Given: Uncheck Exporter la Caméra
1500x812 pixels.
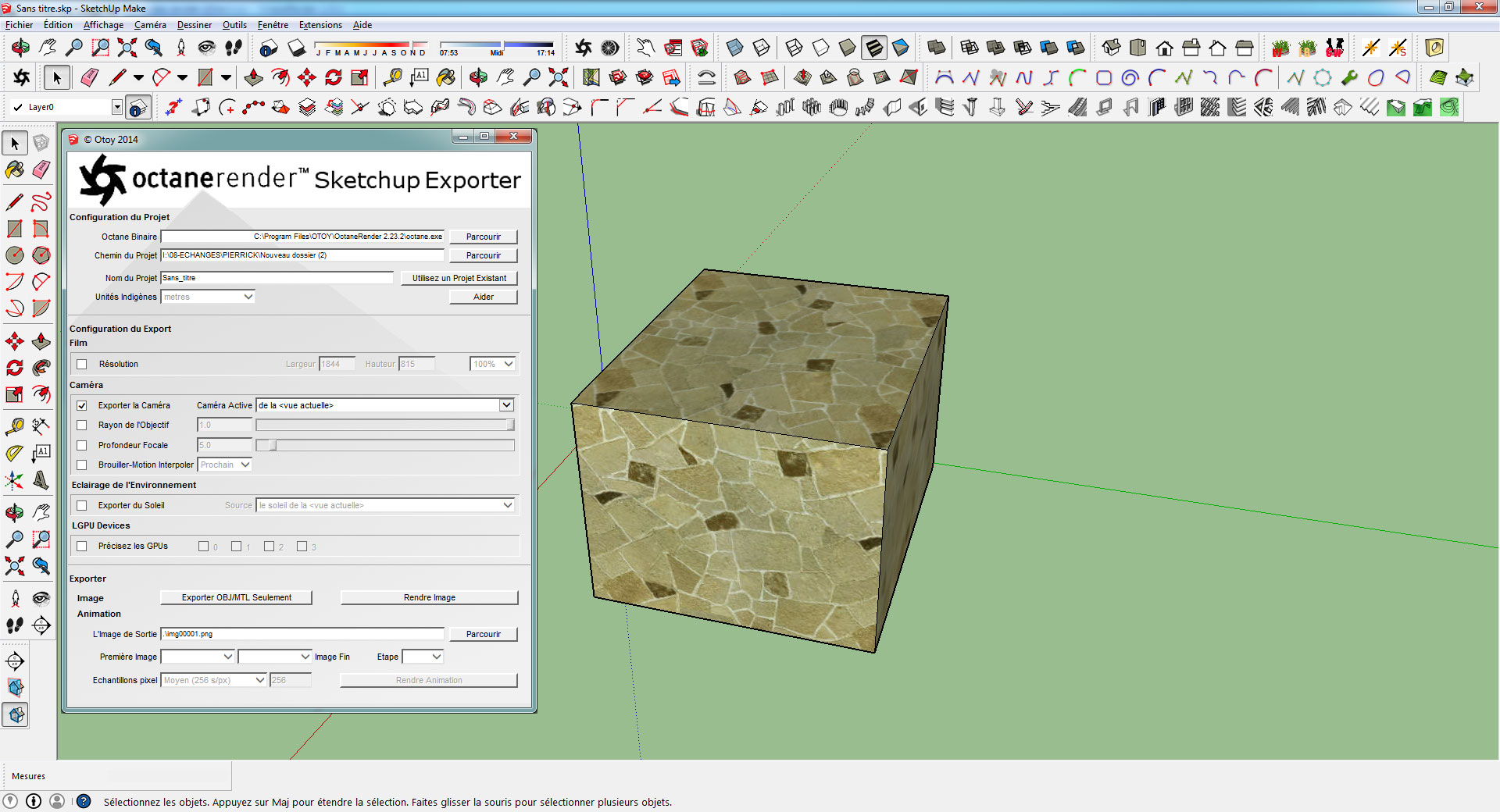Looking at the screenshot, I should (x=82, y=406).
